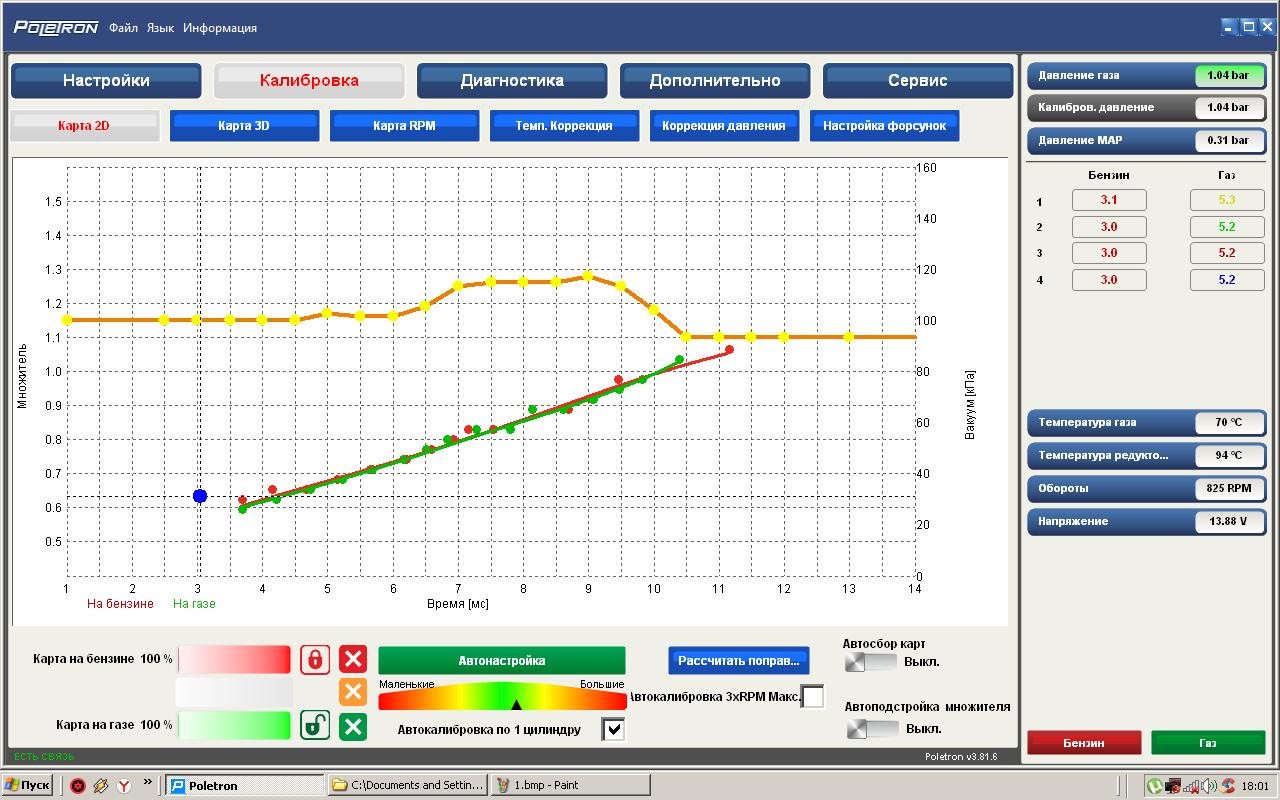
Task: Clear the gas map with the green X
Action: [x=353, y=726]
